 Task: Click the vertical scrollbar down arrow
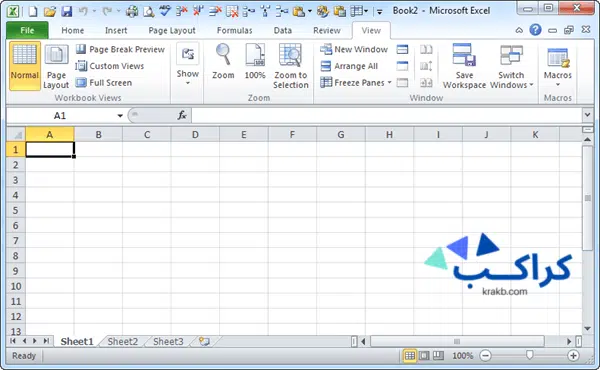587,329
